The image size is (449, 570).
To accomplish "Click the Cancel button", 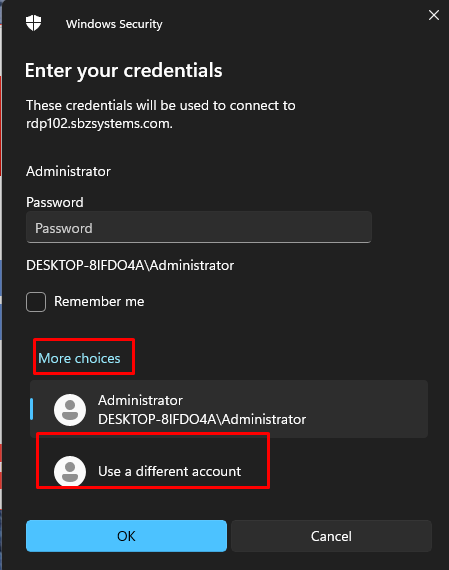I will 331,536.
